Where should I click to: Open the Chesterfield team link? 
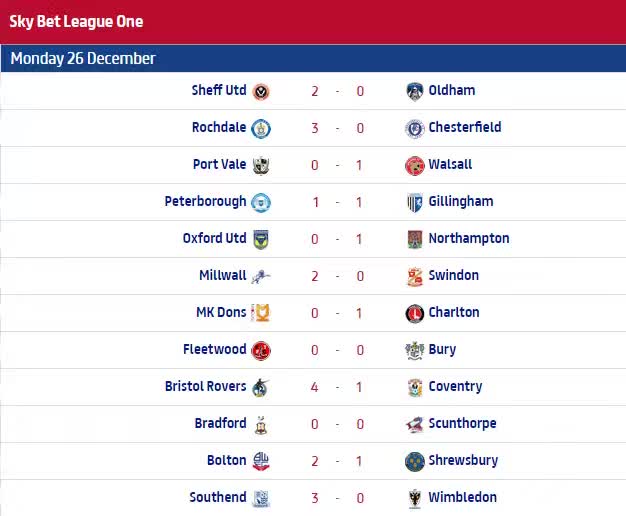pyautogui.click(x=465, y=127)
